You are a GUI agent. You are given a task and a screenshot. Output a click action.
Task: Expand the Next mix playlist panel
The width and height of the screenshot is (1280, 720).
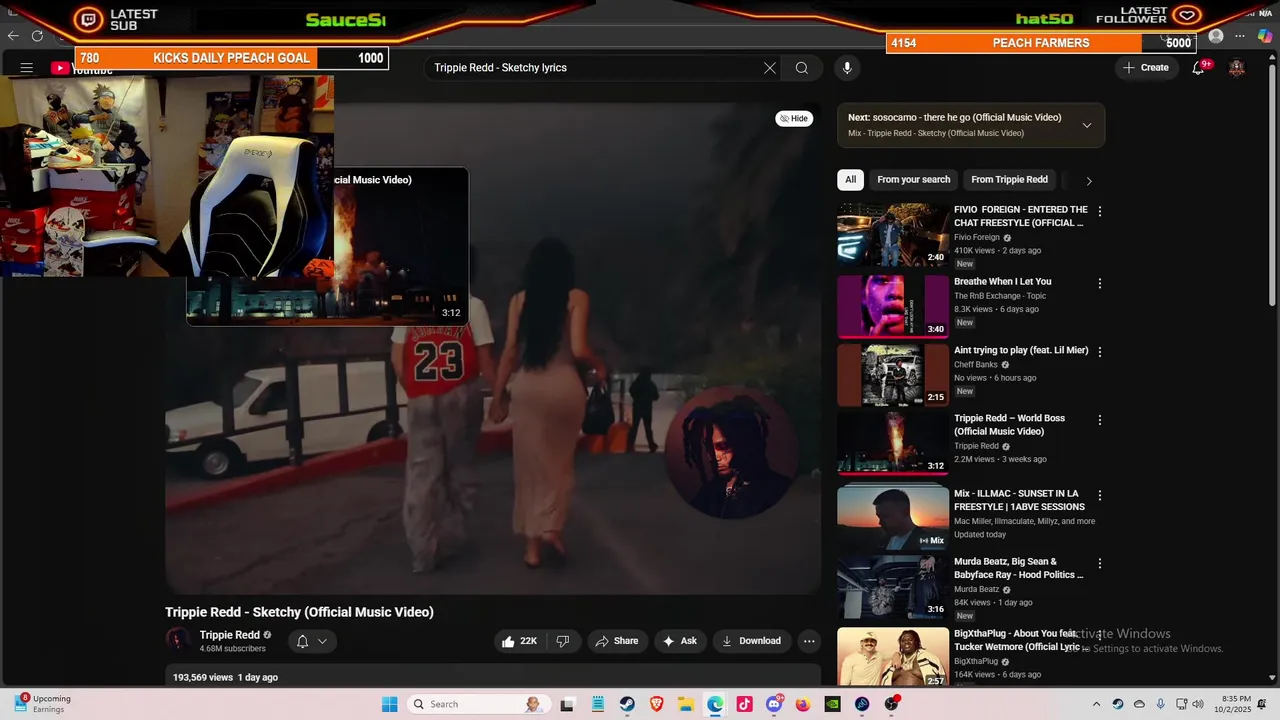coord(1087,125)
